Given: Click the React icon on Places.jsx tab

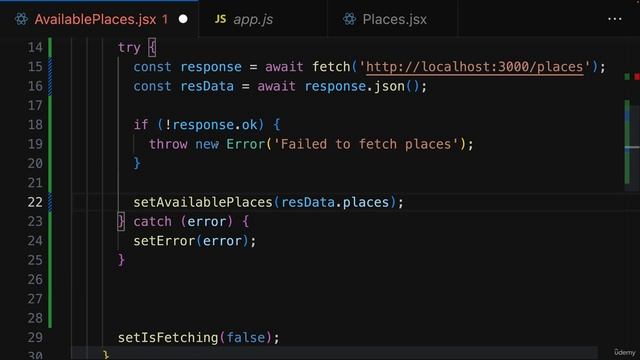Looking at the screenshot, I should click(x=349, y=19).
